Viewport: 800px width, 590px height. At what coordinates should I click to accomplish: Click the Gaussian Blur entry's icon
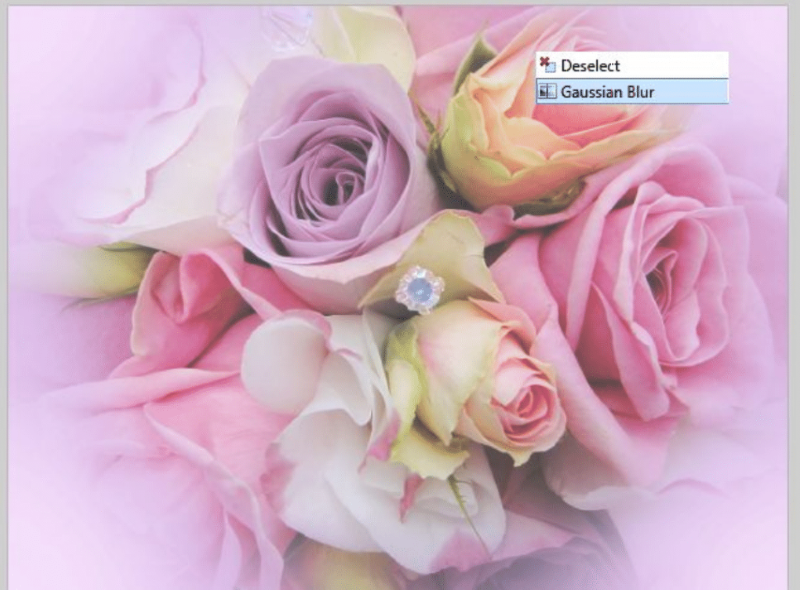[x=548, y=91]
